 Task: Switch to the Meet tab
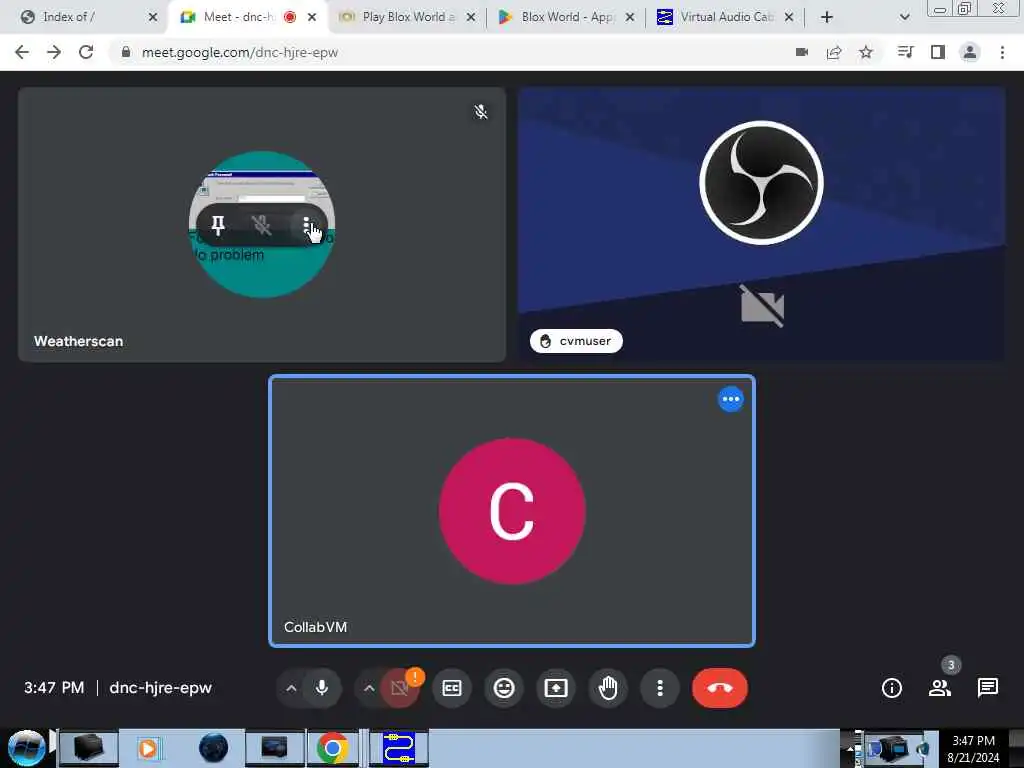point(237,17)
